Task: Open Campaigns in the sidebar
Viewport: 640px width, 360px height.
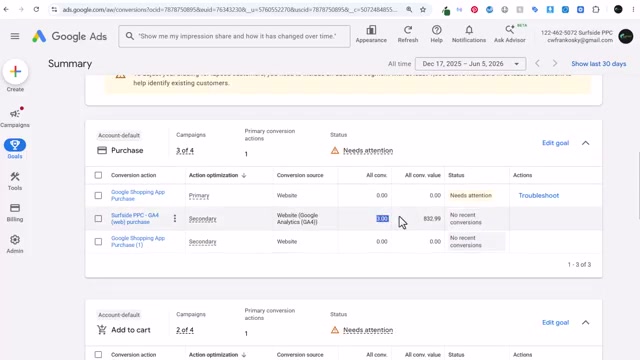Action: tap(15, 118)
